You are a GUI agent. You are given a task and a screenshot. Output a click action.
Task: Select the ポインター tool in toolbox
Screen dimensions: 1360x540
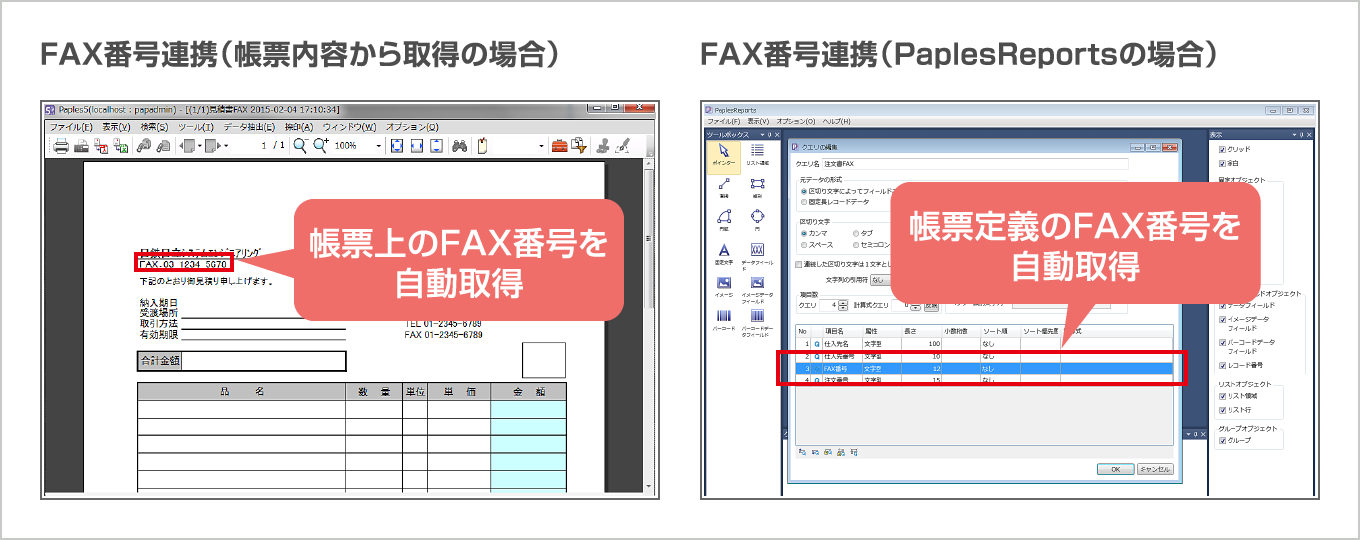[x=724, y=156]
